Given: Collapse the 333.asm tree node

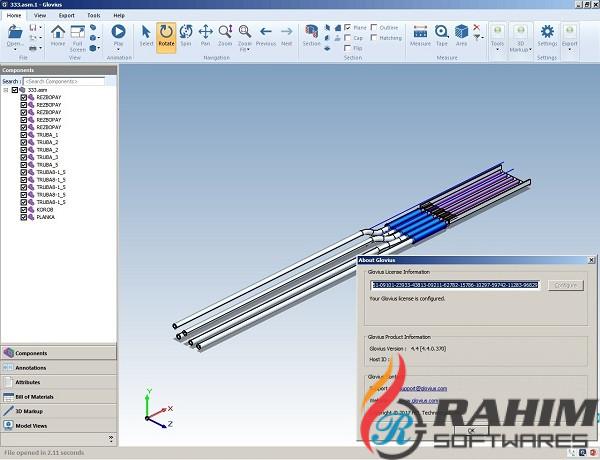Looking at the screenshot, I should [x=6, y=90].
